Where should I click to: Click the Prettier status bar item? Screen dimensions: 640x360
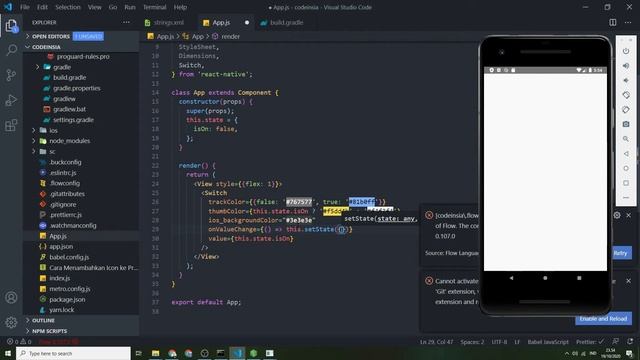589,342
